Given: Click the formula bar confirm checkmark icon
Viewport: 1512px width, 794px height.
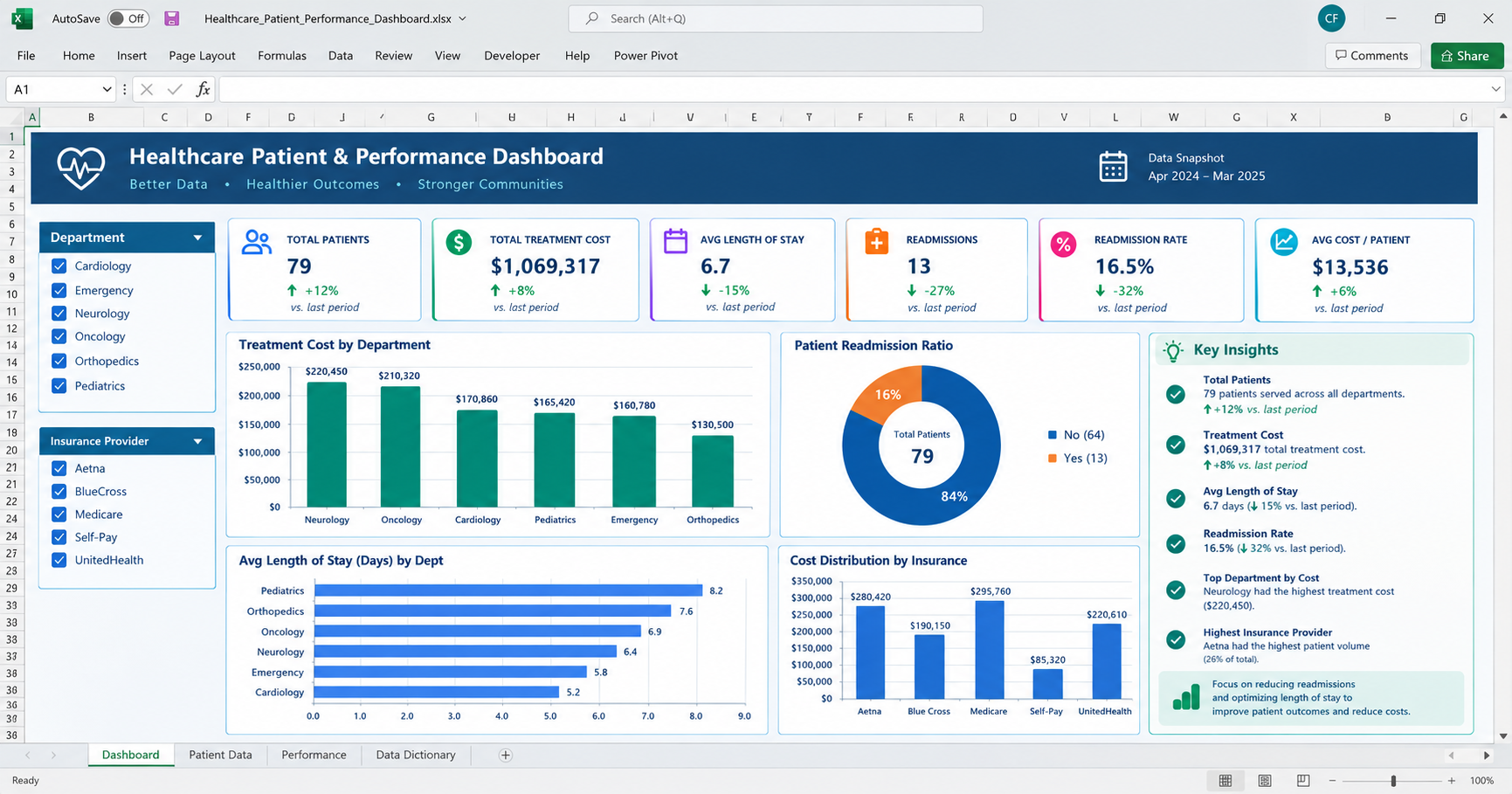Looking at the screenshot, I should (x=175, y=89).
